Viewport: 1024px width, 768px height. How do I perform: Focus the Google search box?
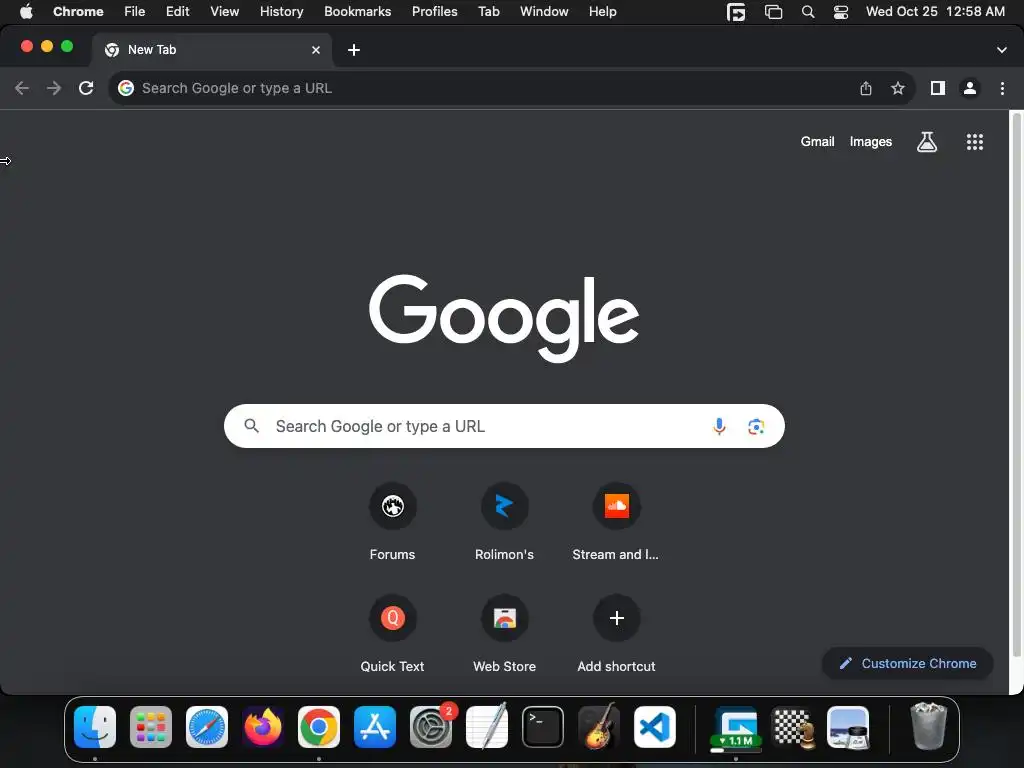(x=504, y=426)
